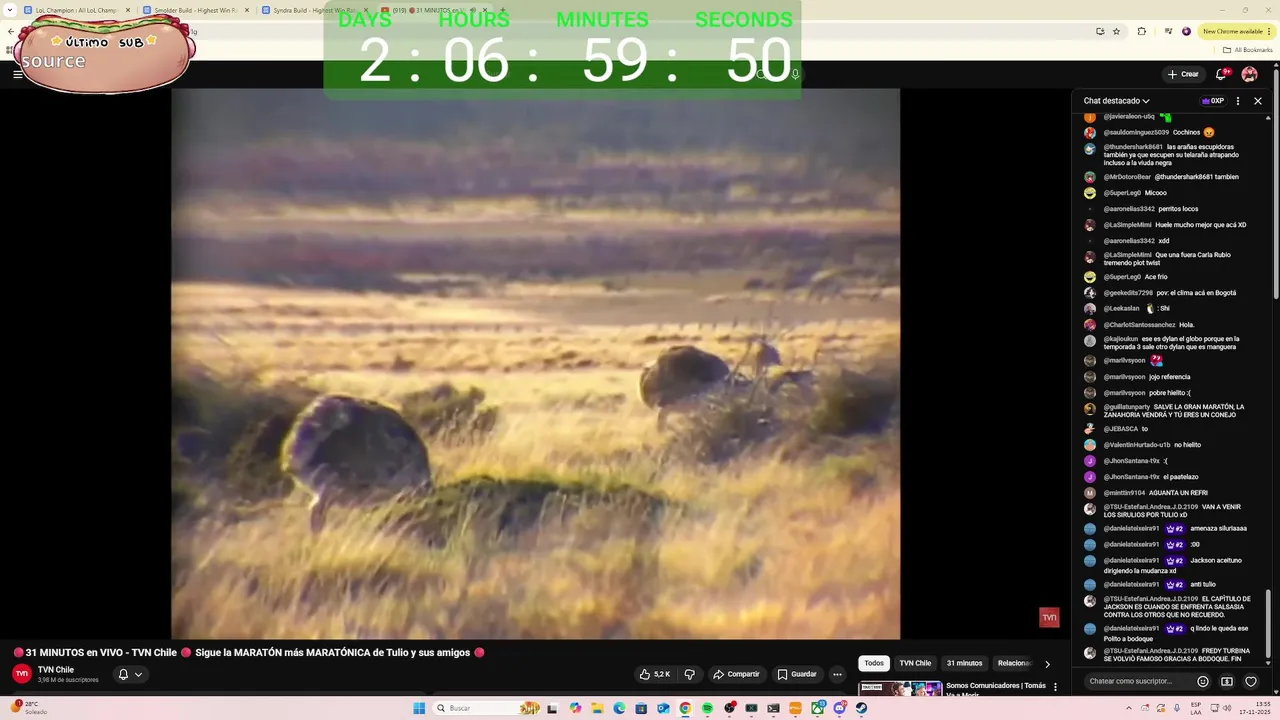The image size is (1280, 720).
Task: Click the TVN watermark on video
Action: pyautogui.click(x=1049, y=618)
